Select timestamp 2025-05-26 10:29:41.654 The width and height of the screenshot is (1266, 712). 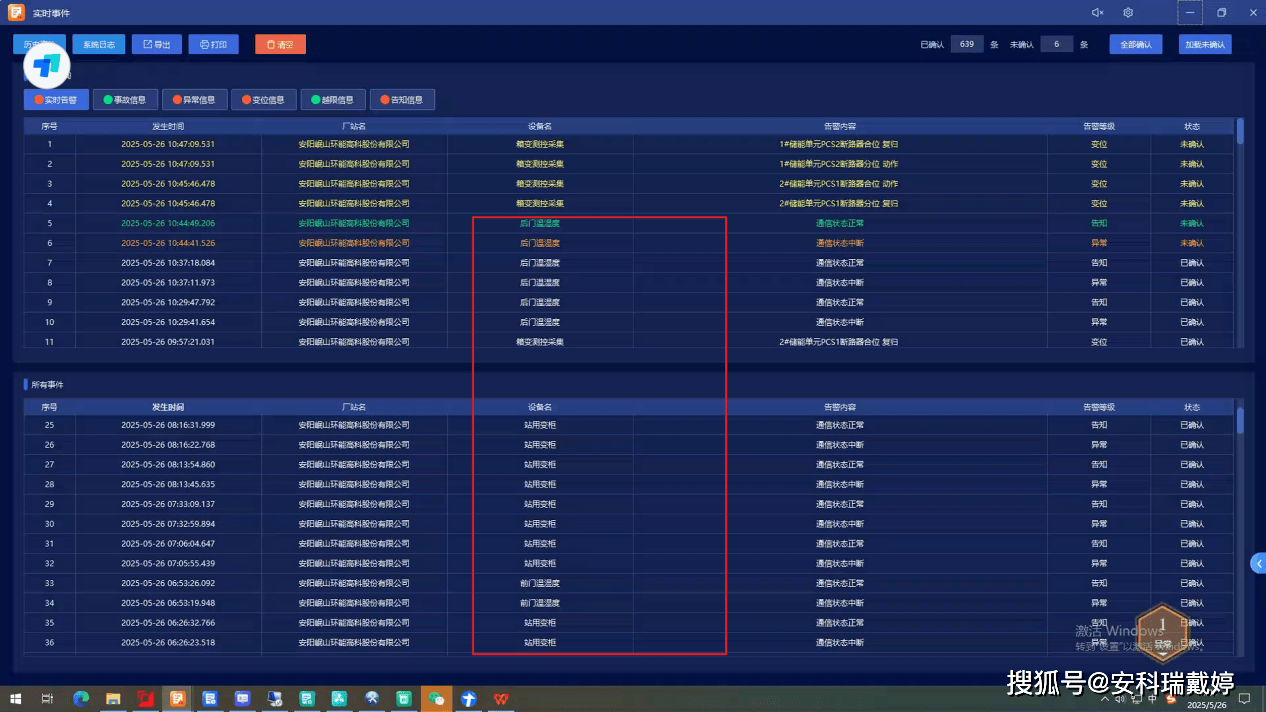[168, 322]
